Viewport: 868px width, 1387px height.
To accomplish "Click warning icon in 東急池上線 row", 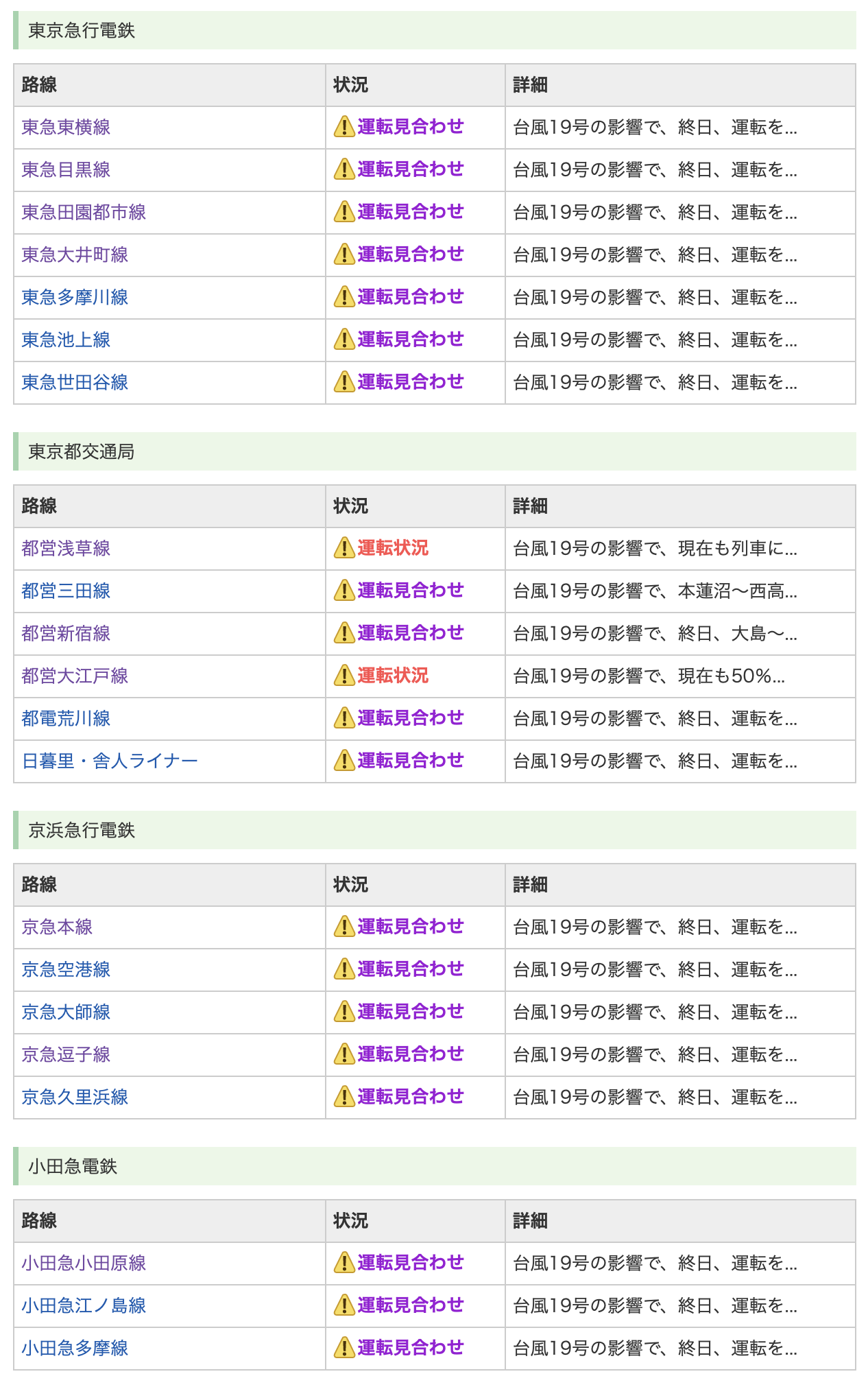I will coord(344,340).
